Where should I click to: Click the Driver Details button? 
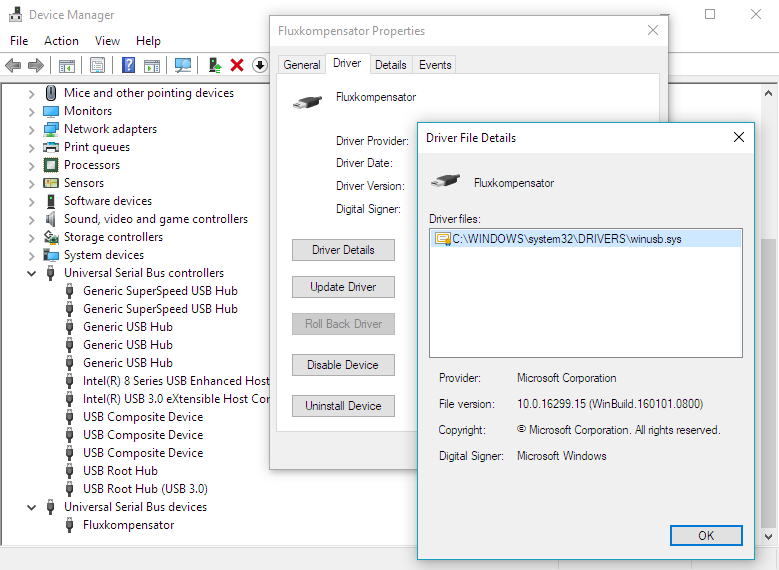343,250
